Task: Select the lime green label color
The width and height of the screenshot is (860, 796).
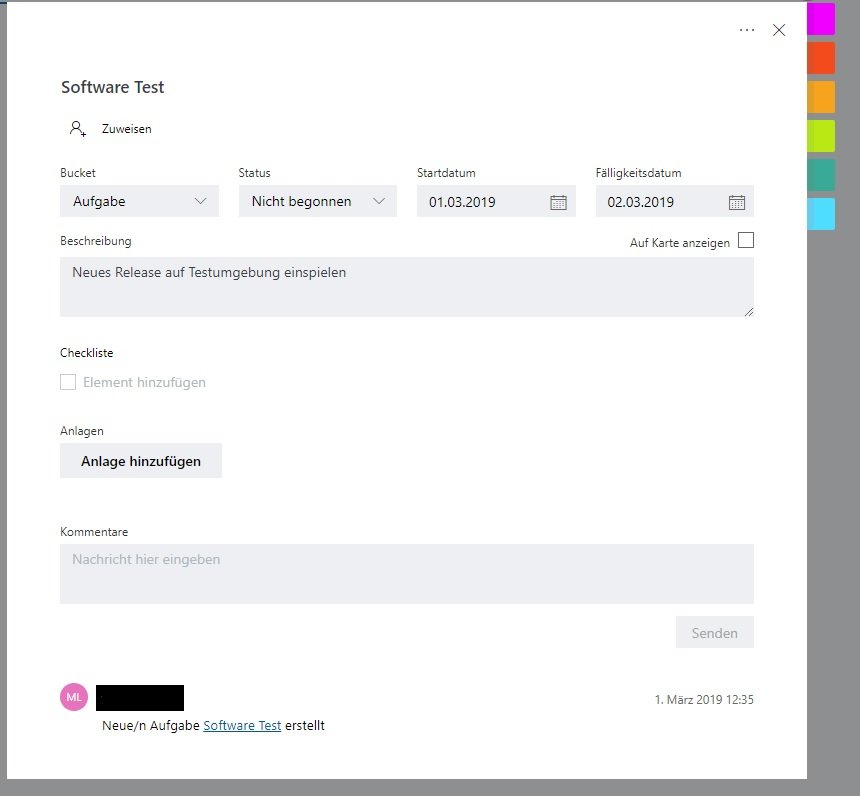Action: 821,136
